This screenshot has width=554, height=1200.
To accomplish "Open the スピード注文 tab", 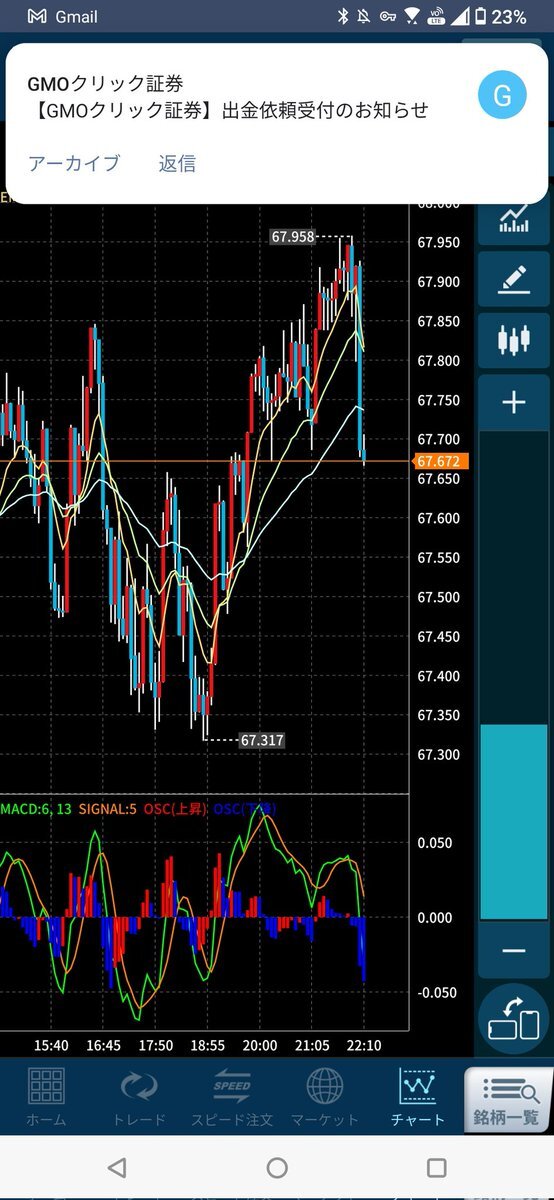I will pyautogui.click(x=232, y=1097).
